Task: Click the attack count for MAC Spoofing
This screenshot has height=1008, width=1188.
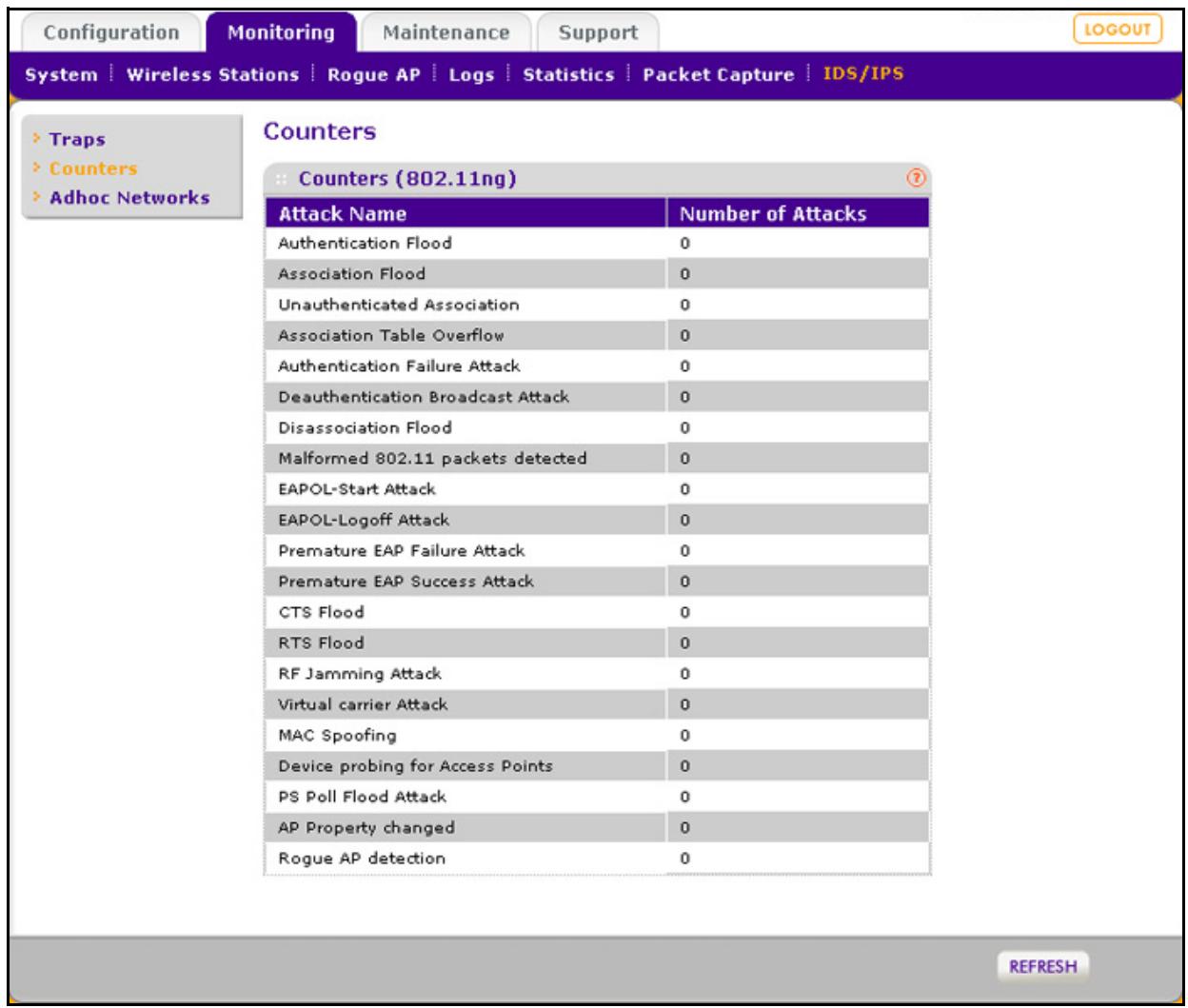Action: click(x=684, y=736)
